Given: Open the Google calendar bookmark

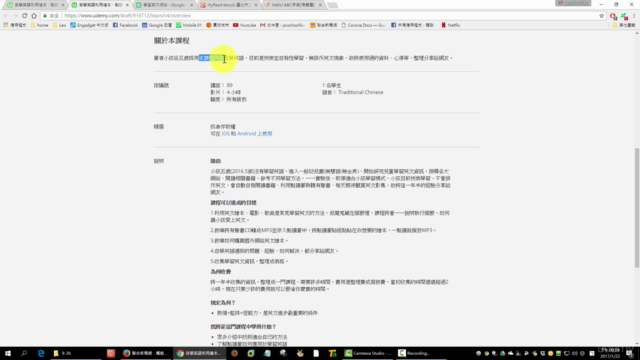Looking at the screenshot, I should click(157, 25).
